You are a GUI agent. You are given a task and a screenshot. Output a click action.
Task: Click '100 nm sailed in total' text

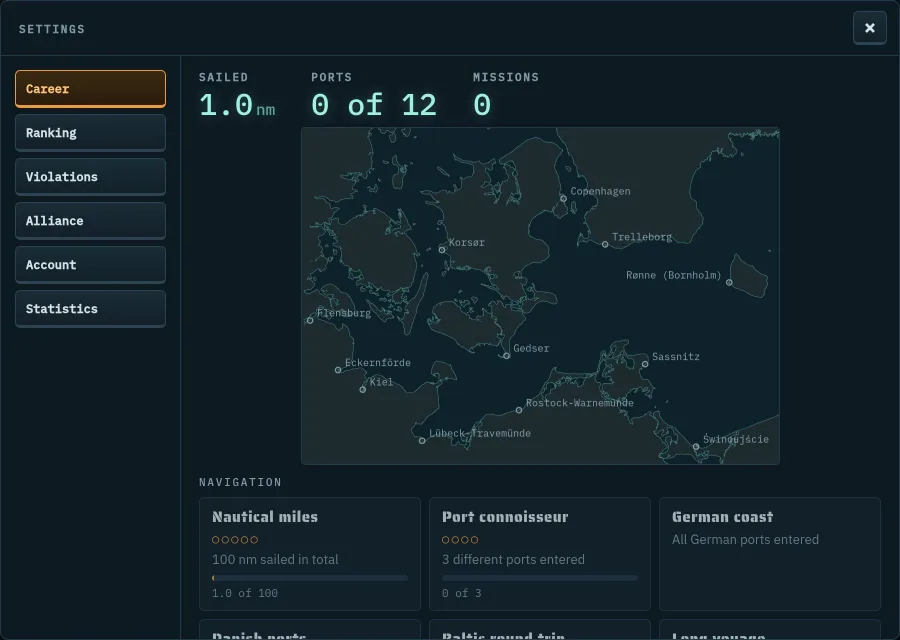(x=275, y=560)
